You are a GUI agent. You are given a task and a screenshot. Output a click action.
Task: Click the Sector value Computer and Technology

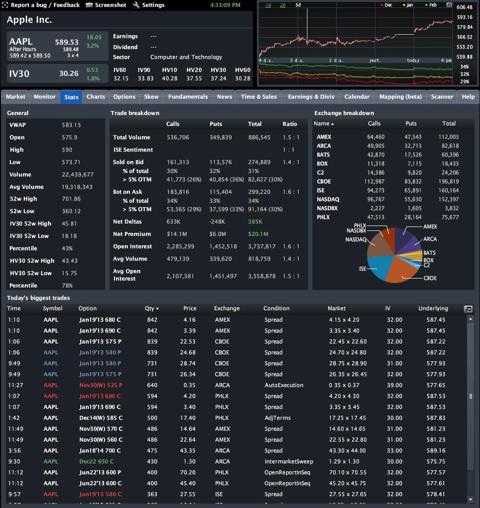point(186,57)
